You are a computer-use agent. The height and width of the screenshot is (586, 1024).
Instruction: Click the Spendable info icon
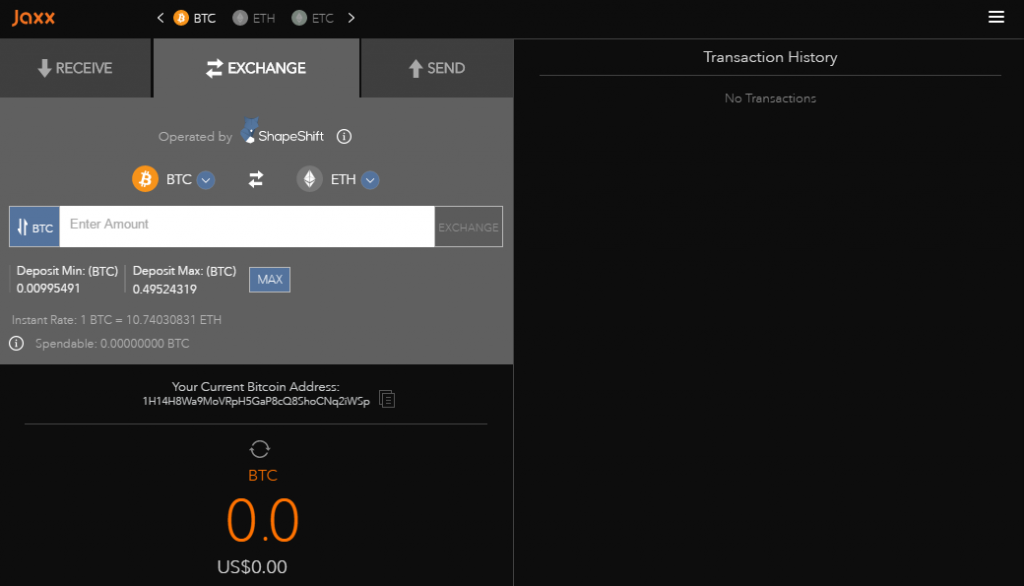pyautogui.click(x=16, y=343)
